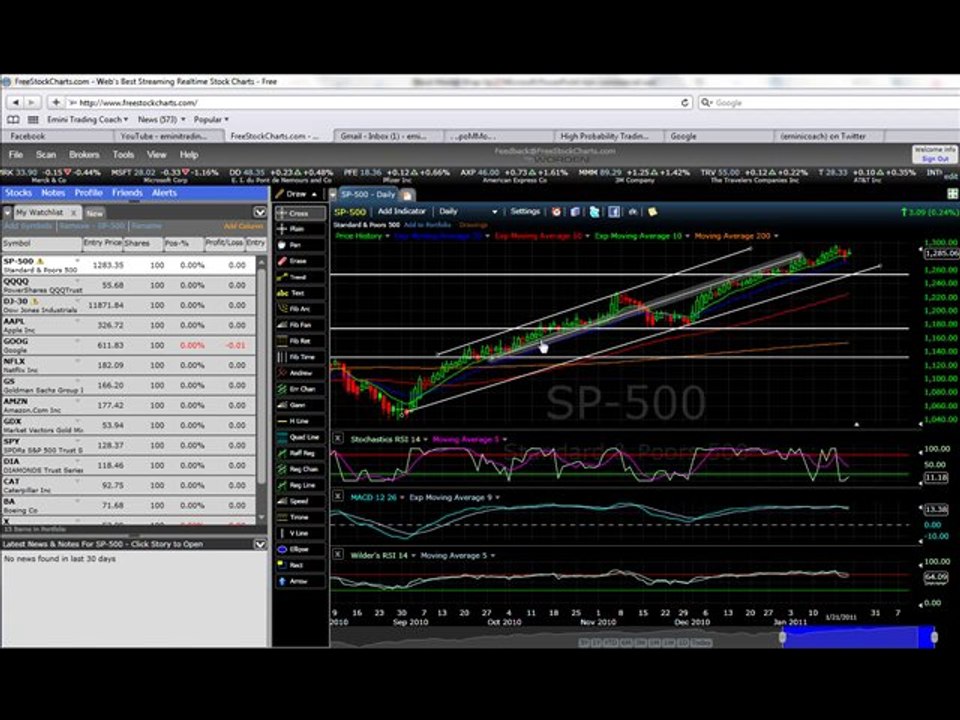Close the MACD 12 26 pane
This screenshot has height=720, width=960.
[x=338, y=497]
